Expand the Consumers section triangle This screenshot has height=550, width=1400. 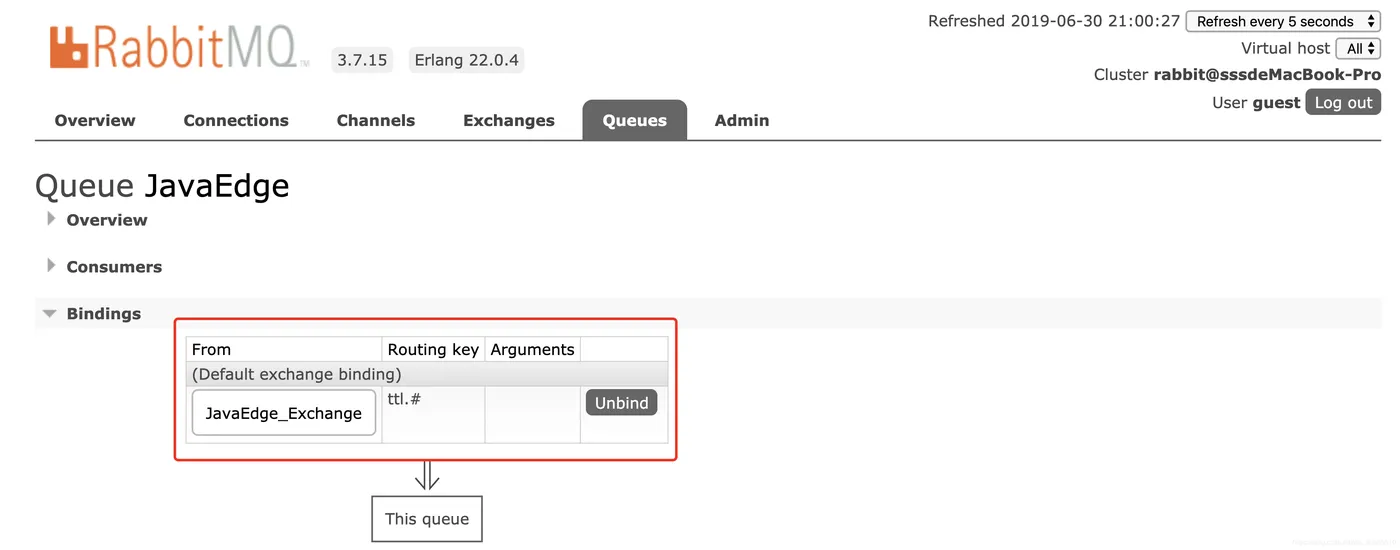(x=51, y=266)
